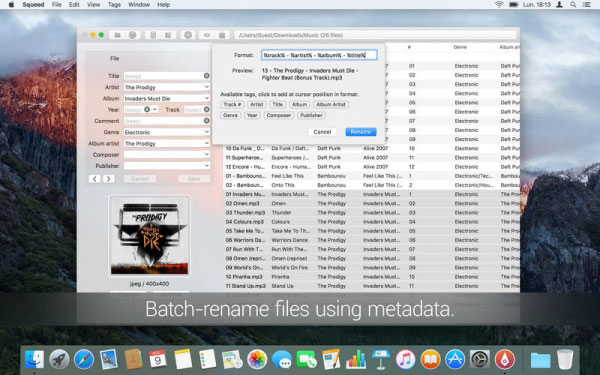
Task: Select the 'Onto This' title cell
Action: coord(283,185)
